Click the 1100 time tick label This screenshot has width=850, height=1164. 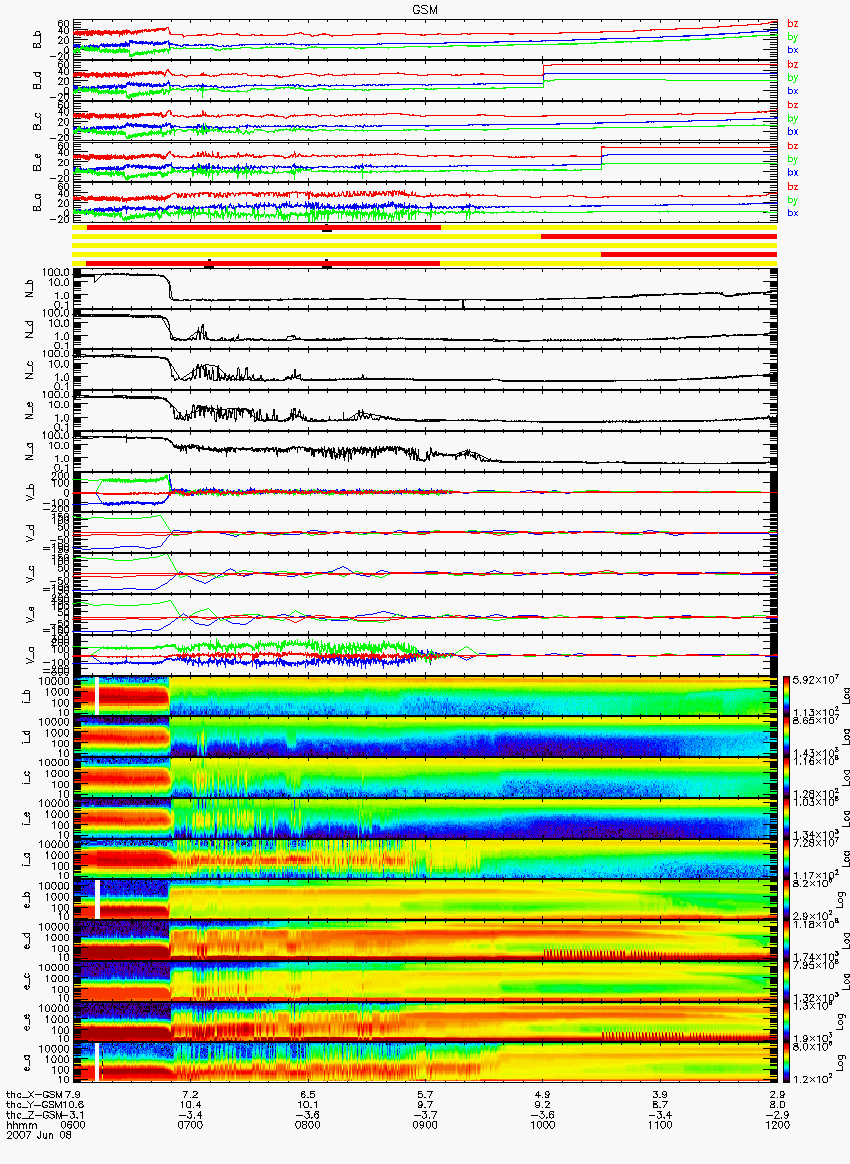(x=660, y=1125)
